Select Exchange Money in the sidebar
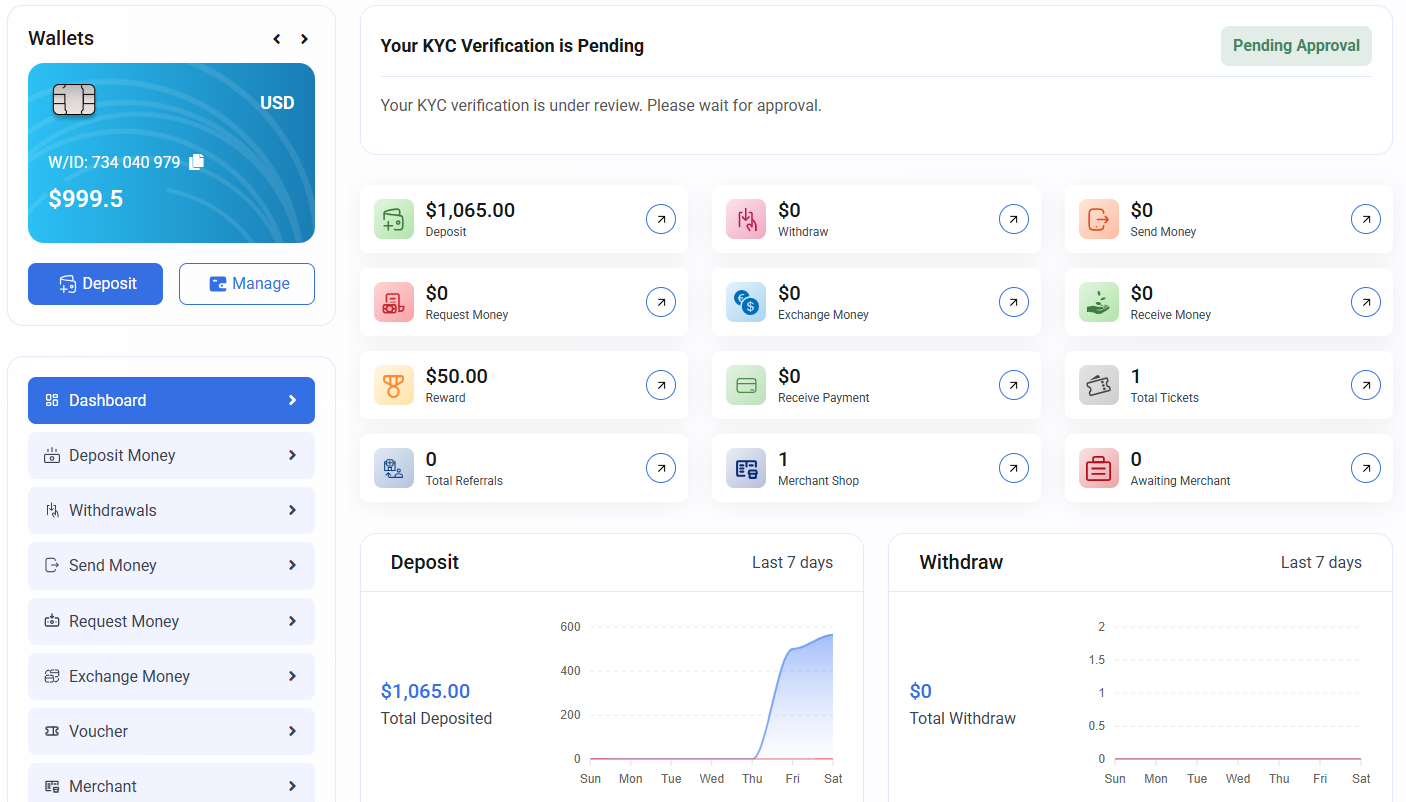Screen dimensions: 1406x802 (171, 676)
